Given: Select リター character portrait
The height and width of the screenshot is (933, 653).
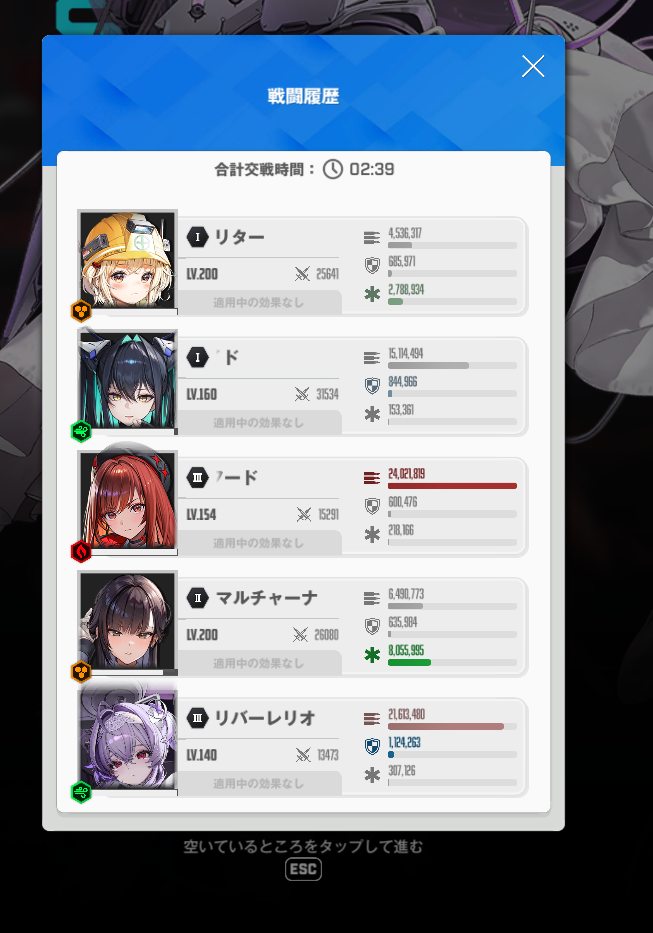Looking at the screenshot, I should [128, 260].
